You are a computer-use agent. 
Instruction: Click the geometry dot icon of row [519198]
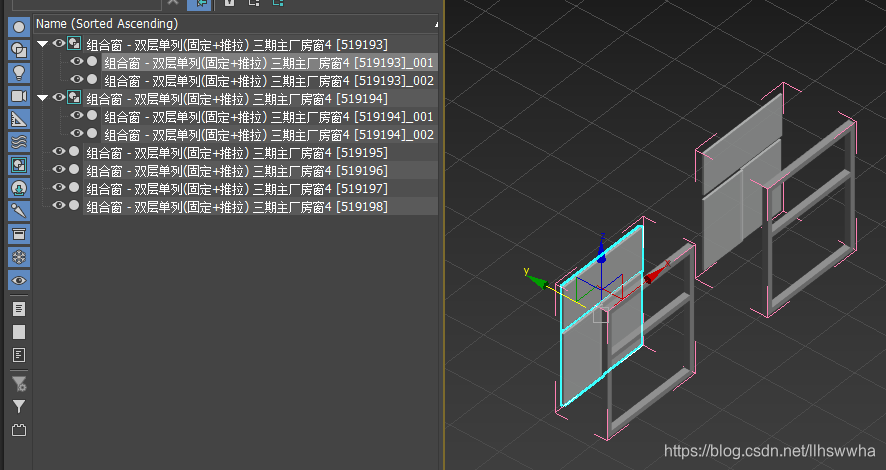(x=74, y=205)
